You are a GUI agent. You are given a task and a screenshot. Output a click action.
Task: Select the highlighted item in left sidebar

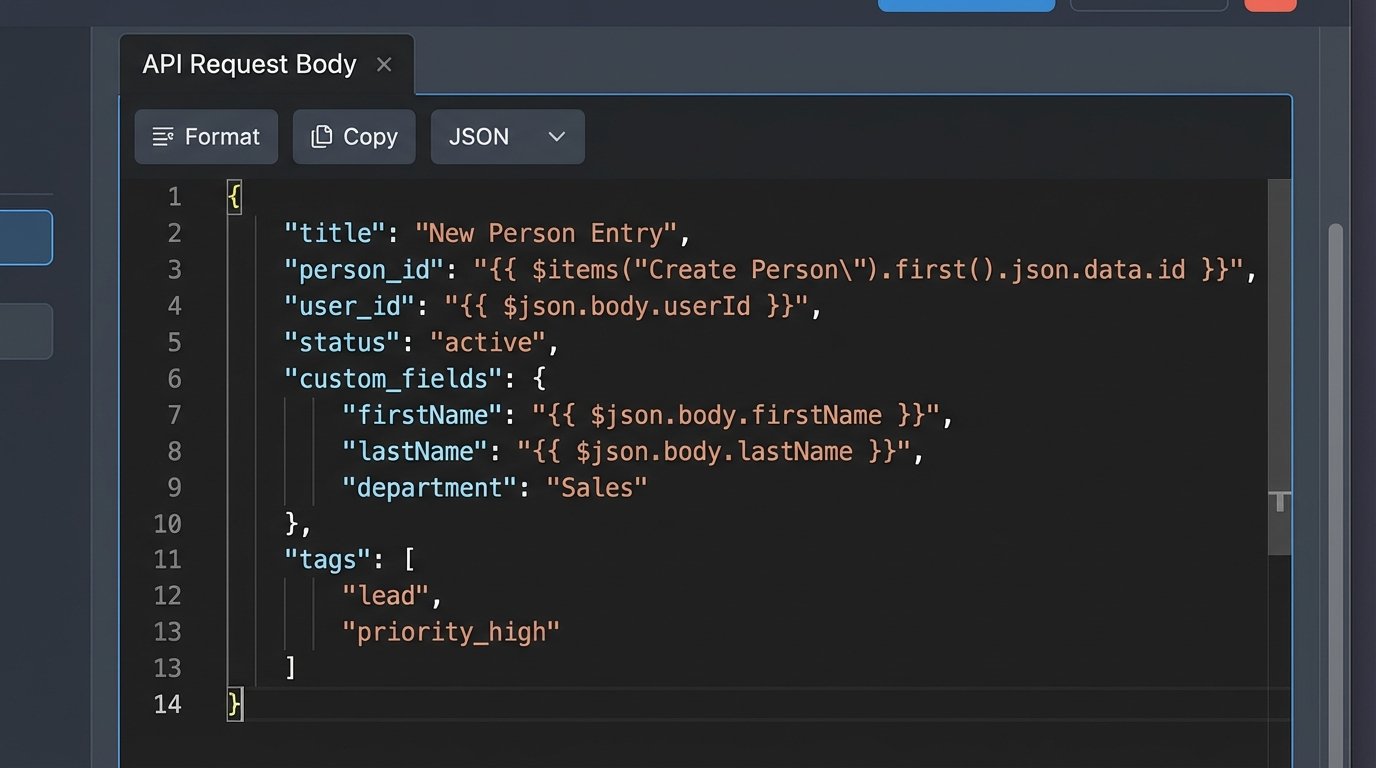pos(26,237)
